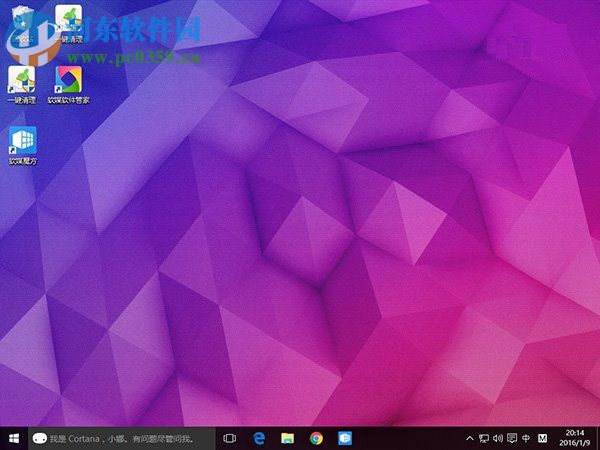Select the 一键清理 shortcut beside 软媒软件管家
The height and width of the screenshot is (450, 600).
point(22,85)
